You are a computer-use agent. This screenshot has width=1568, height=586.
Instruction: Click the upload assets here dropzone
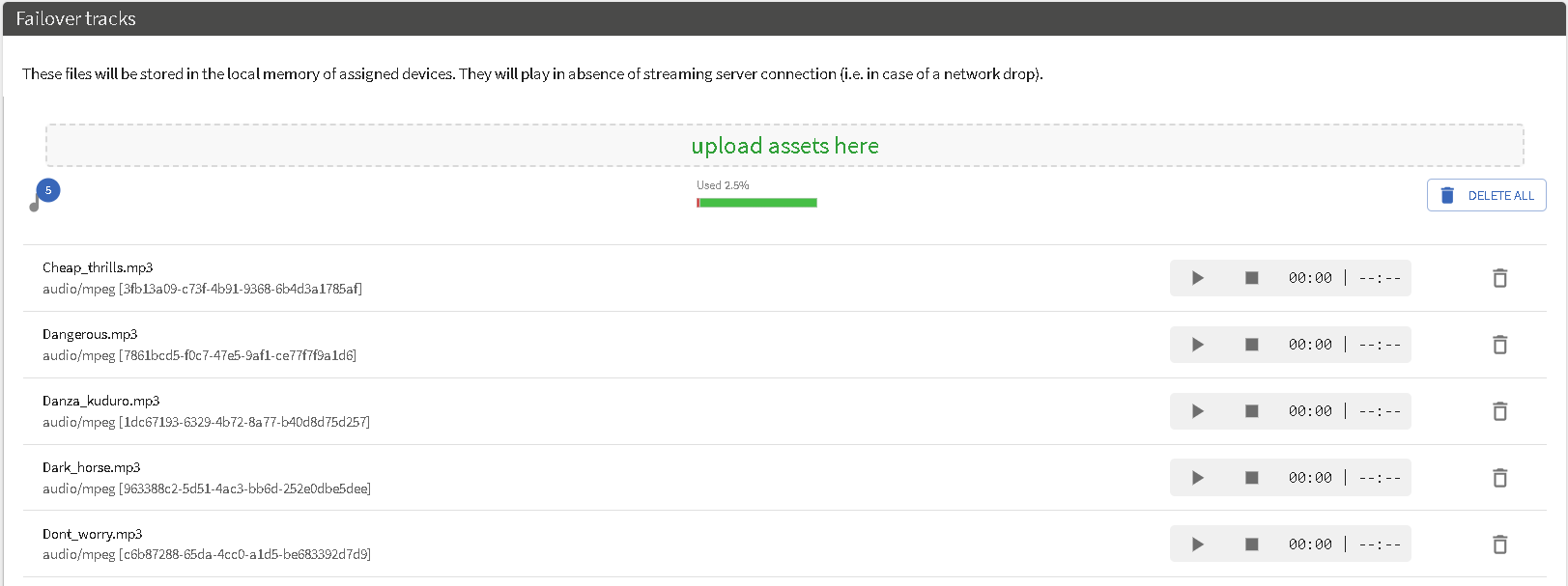click(784, 146)
